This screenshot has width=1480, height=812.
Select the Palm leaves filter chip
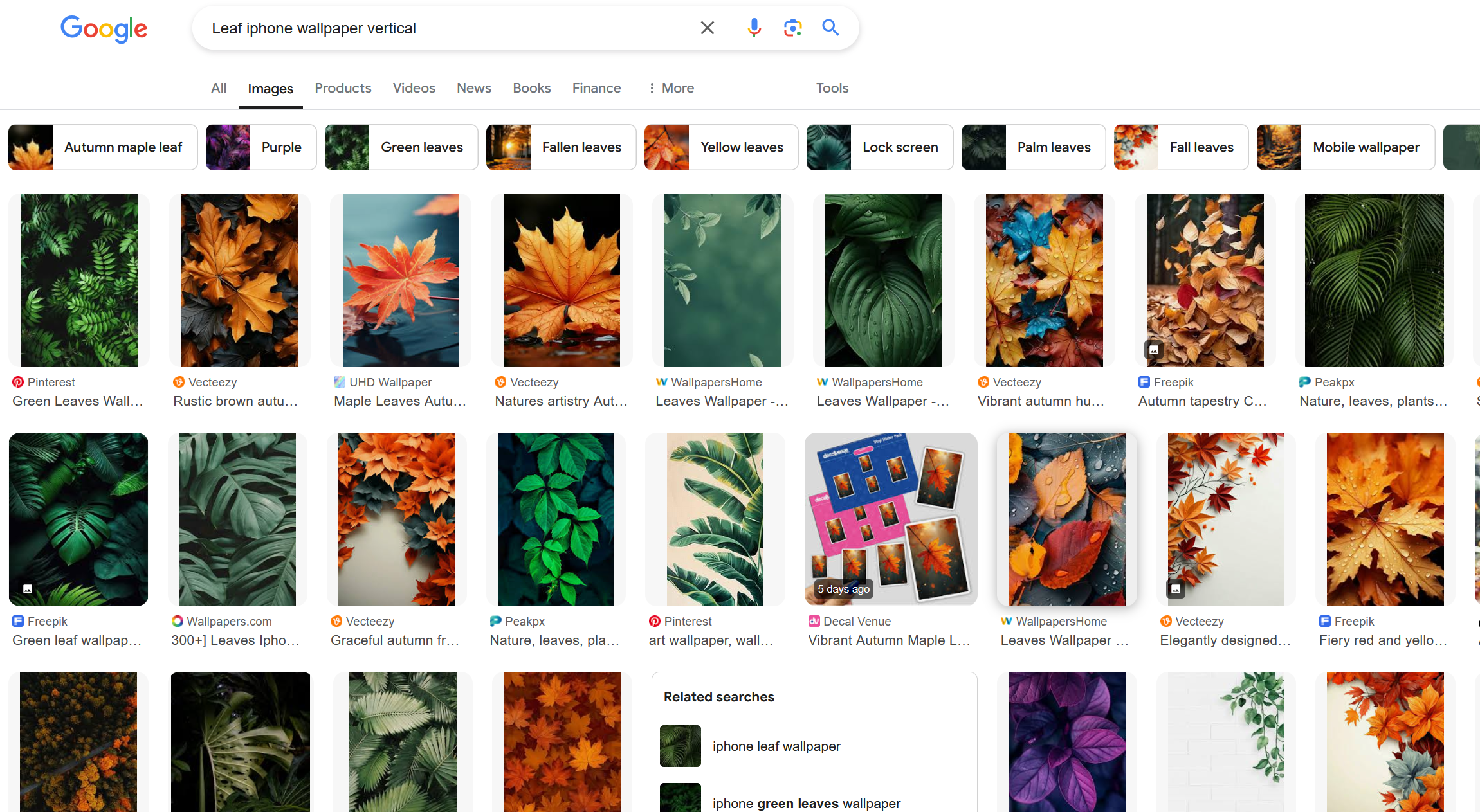coord(1033,147)
